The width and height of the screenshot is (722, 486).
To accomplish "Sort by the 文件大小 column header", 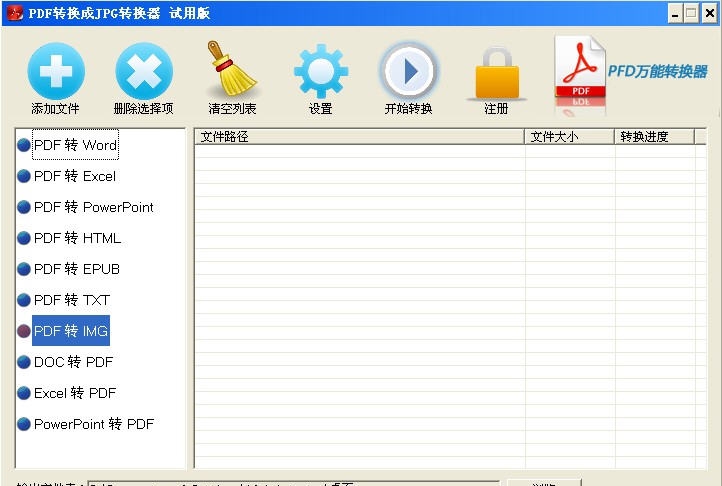I will coord(570,137).
